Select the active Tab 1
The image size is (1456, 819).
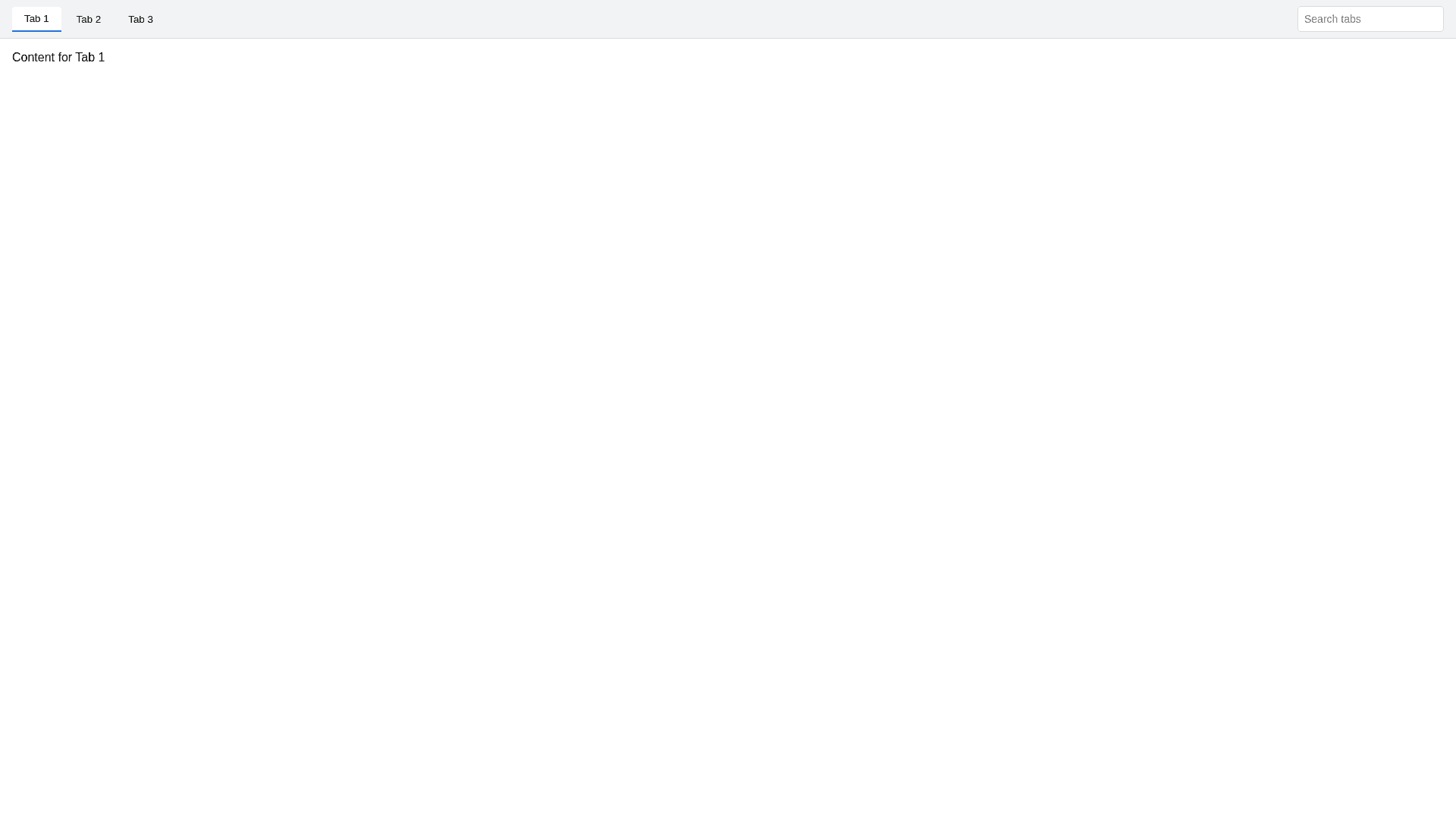[x=36, y=19]
